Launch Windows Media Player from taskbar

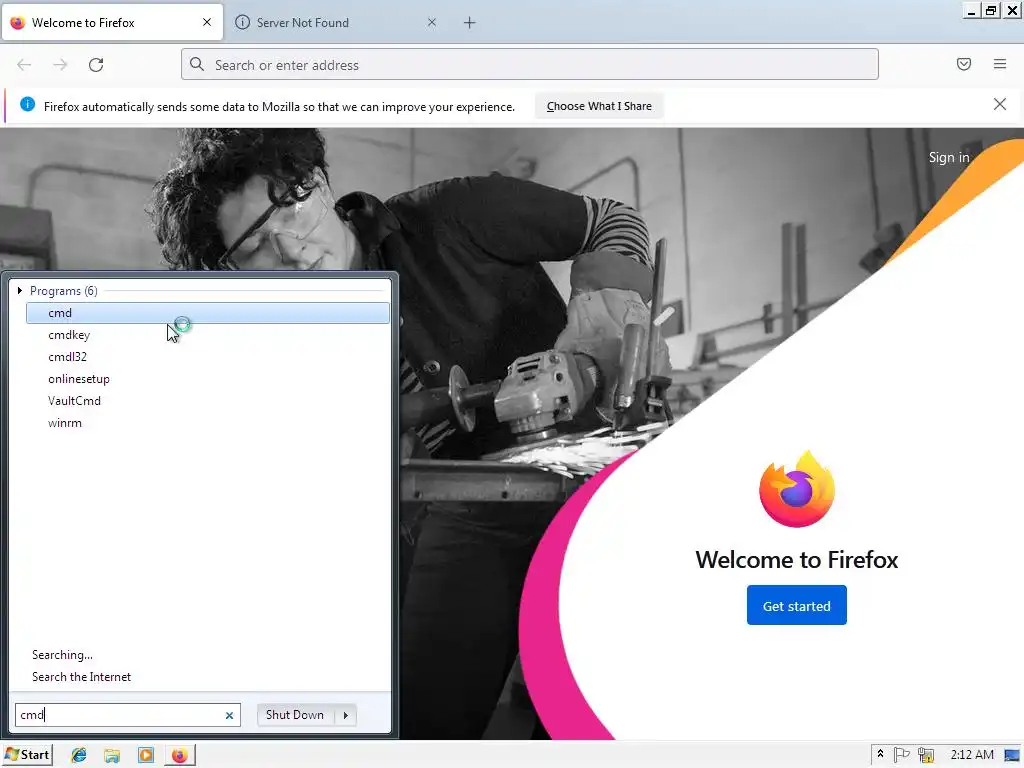click(x=146, y=756)
